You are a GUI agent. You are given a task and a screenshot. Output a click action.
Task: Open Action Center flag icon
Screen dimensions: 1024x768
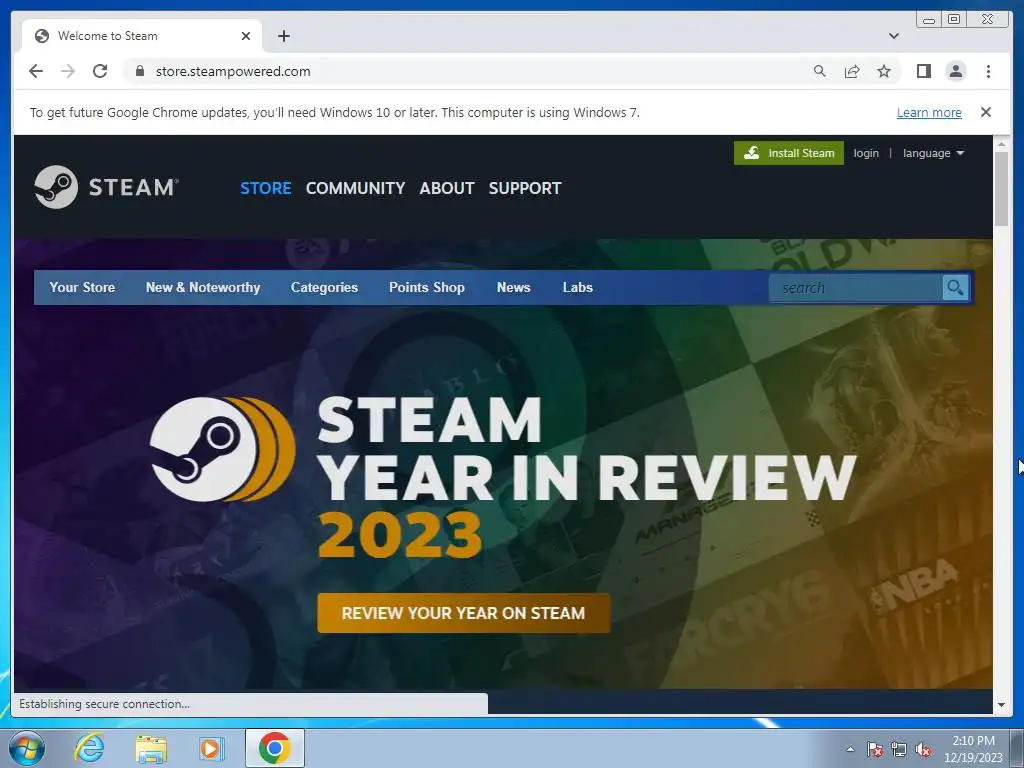point(875,749)
